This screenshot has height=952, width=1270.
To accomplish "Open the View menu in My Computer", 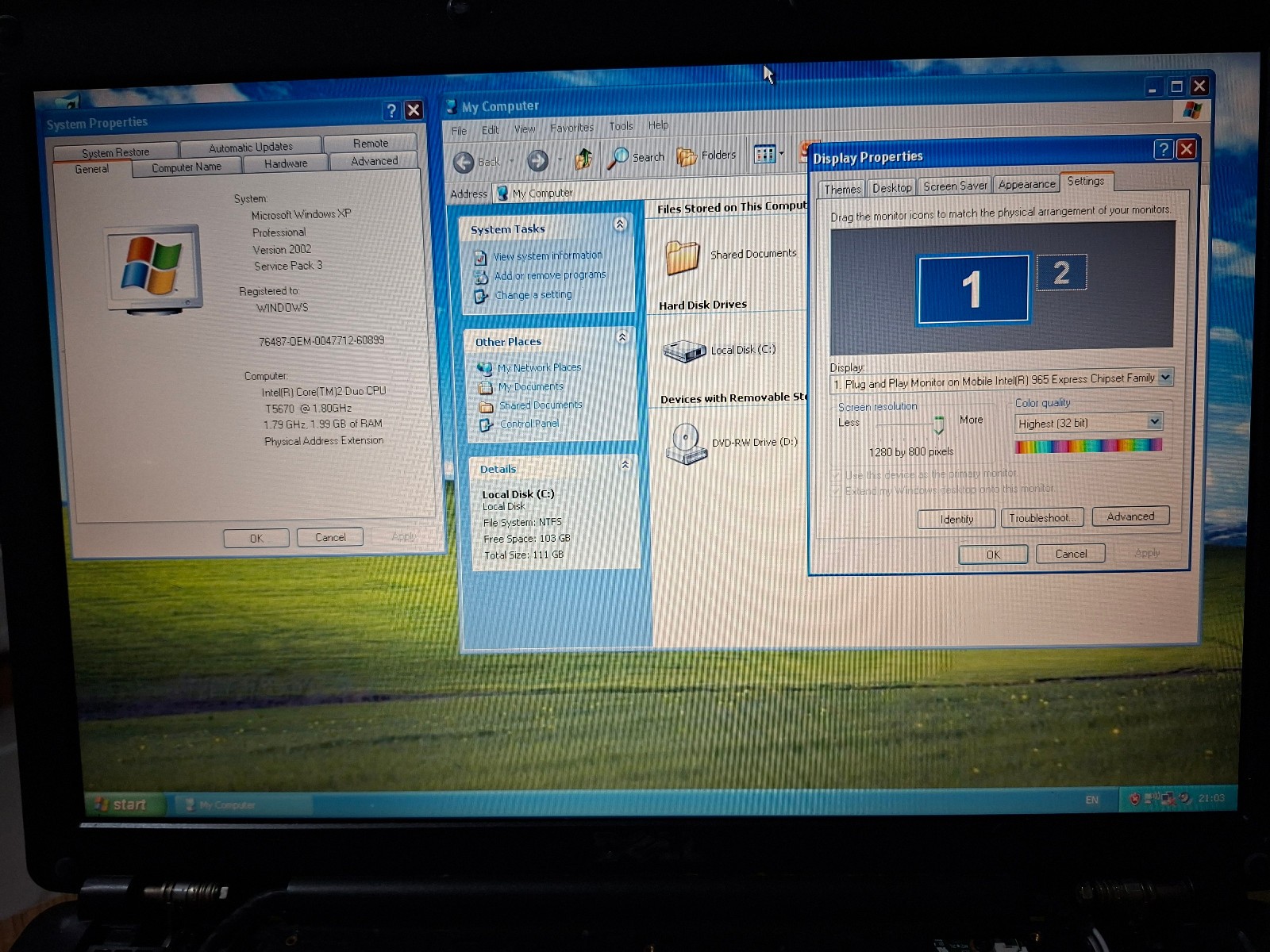I will 525,129.
